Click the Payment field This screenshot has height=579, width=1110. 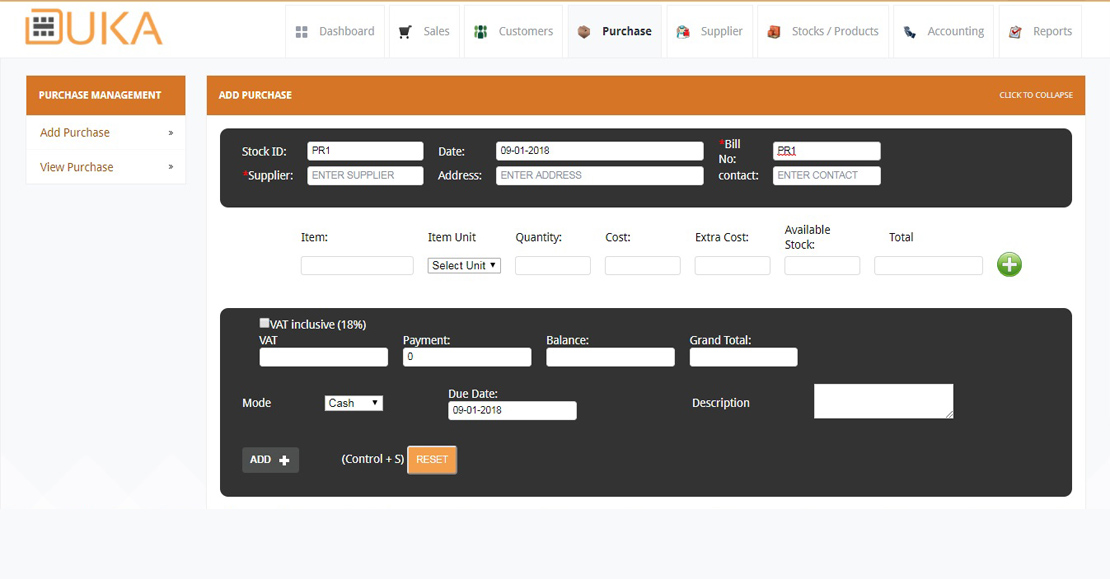pos(467,357)
